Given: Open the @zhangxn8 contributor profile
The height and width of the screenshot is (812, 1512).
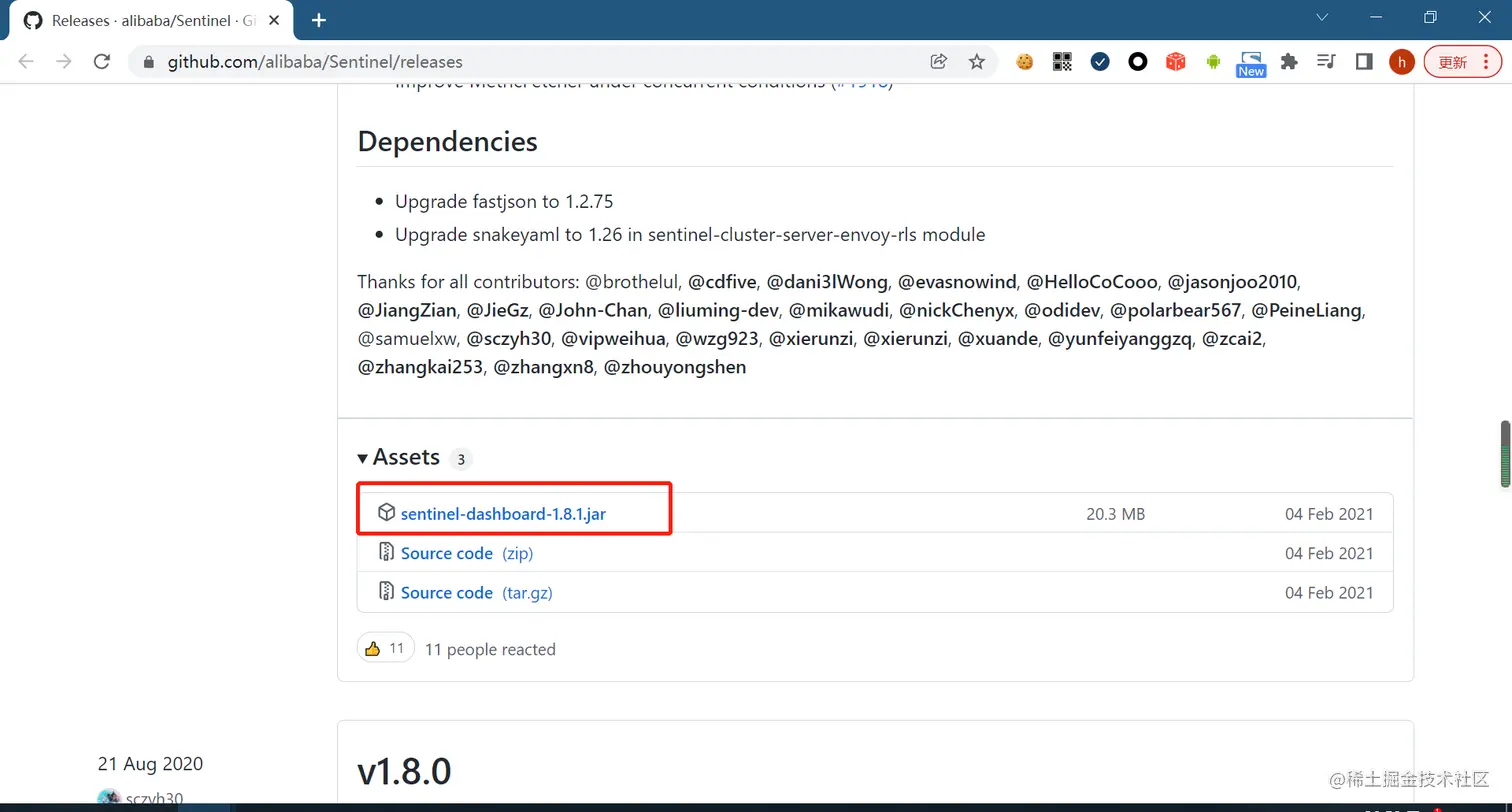Looking at the screenshot, I should tap(544, 366).
